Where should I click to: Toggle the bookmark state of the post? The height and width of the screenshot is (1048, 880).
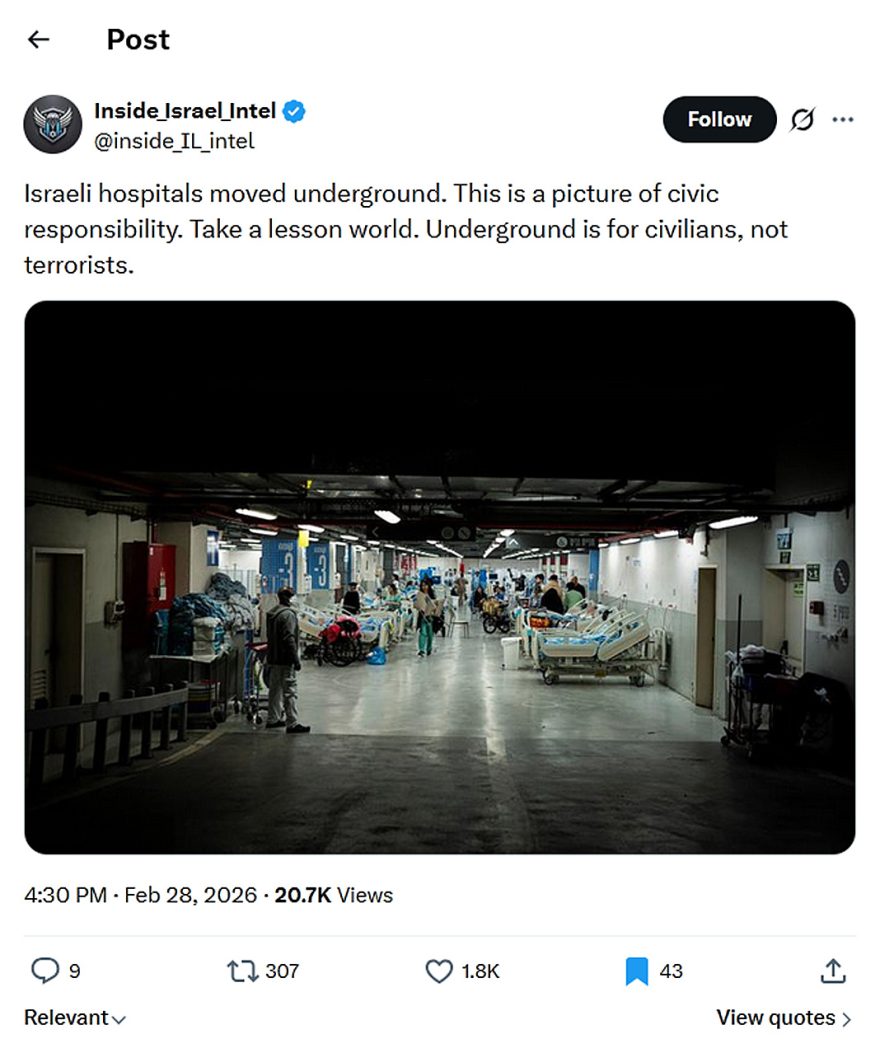[634, 970]
